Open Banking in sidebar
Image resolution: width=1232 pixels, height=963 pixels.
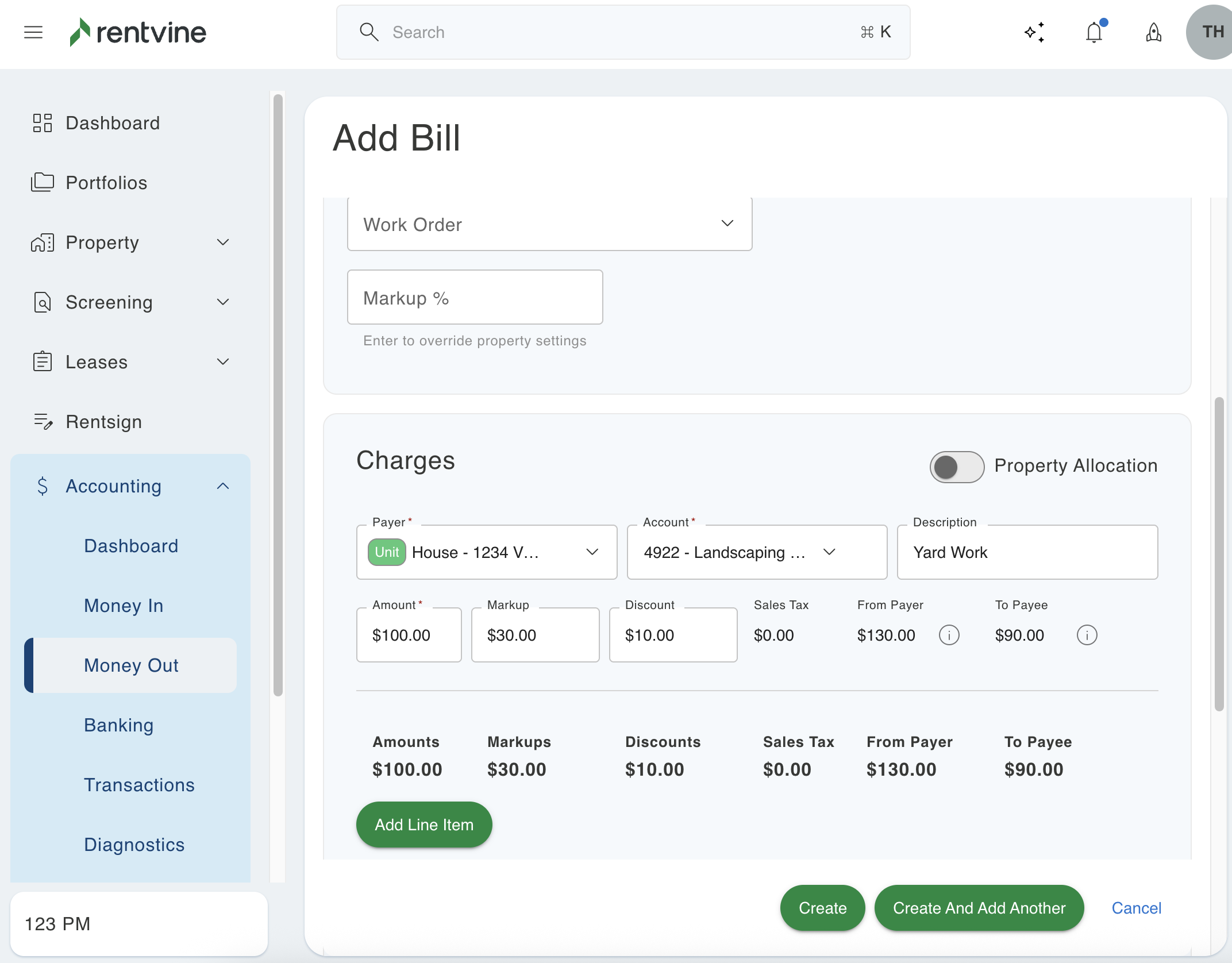(x=118, y=725)
